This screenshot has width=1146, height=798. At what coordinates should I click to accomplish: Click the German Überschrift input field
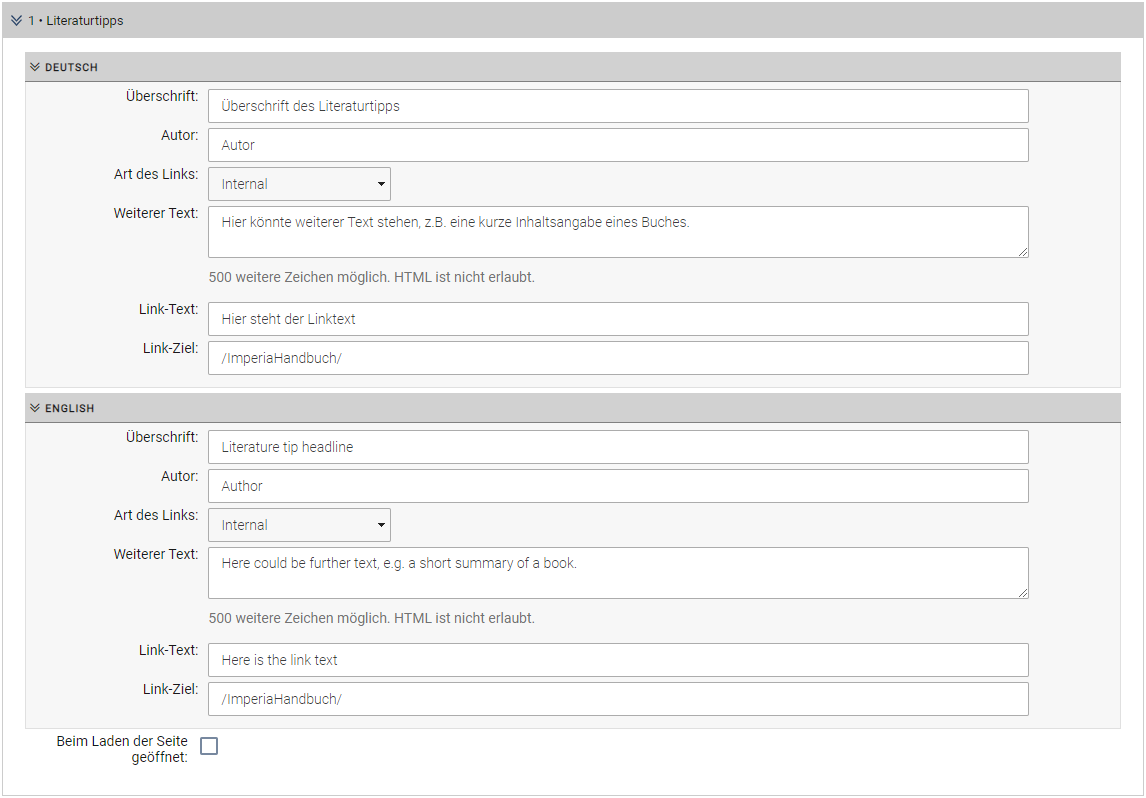[x=618, y=106]
